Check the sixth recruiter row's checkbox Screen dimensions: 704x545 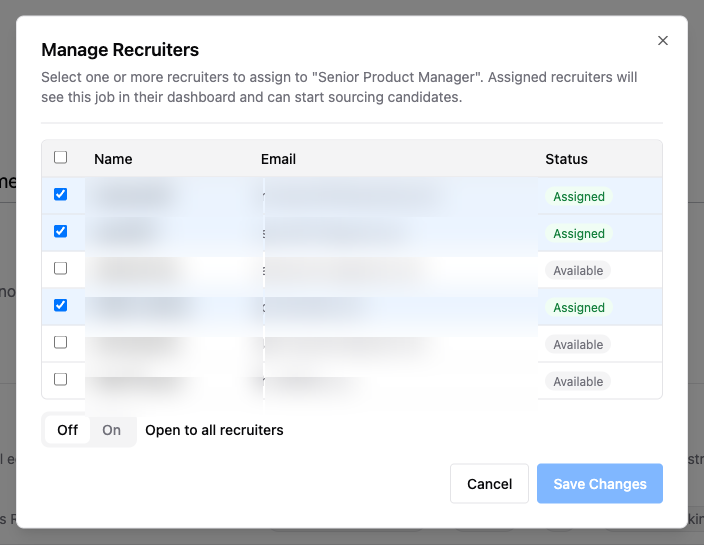60,379
